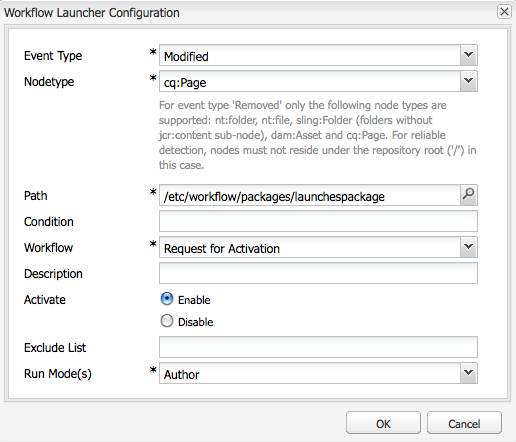Focus the Description input field

point(318,273)
